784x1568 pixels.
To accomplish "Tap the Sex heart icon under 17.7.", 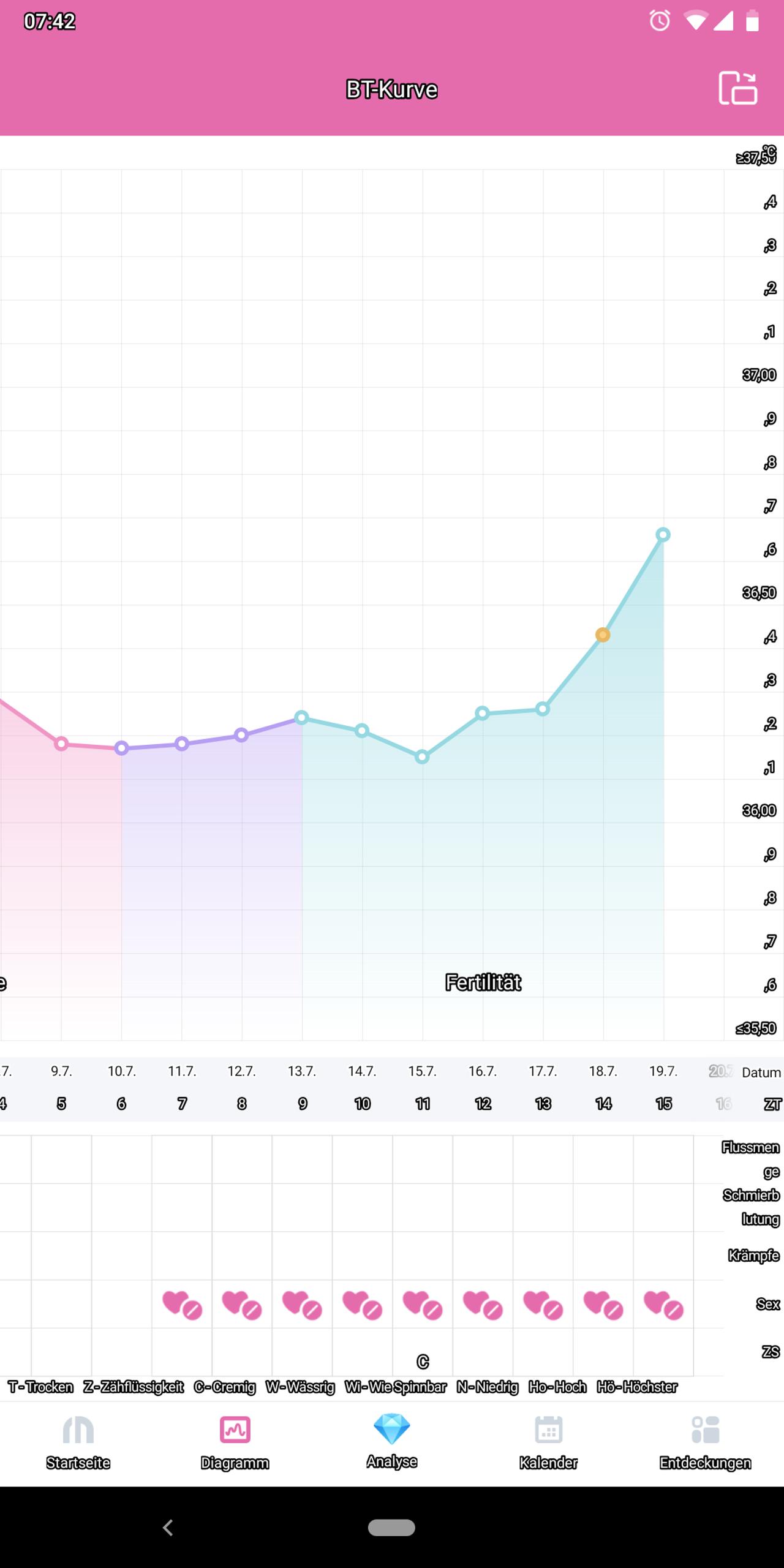I will (543, 1305).
